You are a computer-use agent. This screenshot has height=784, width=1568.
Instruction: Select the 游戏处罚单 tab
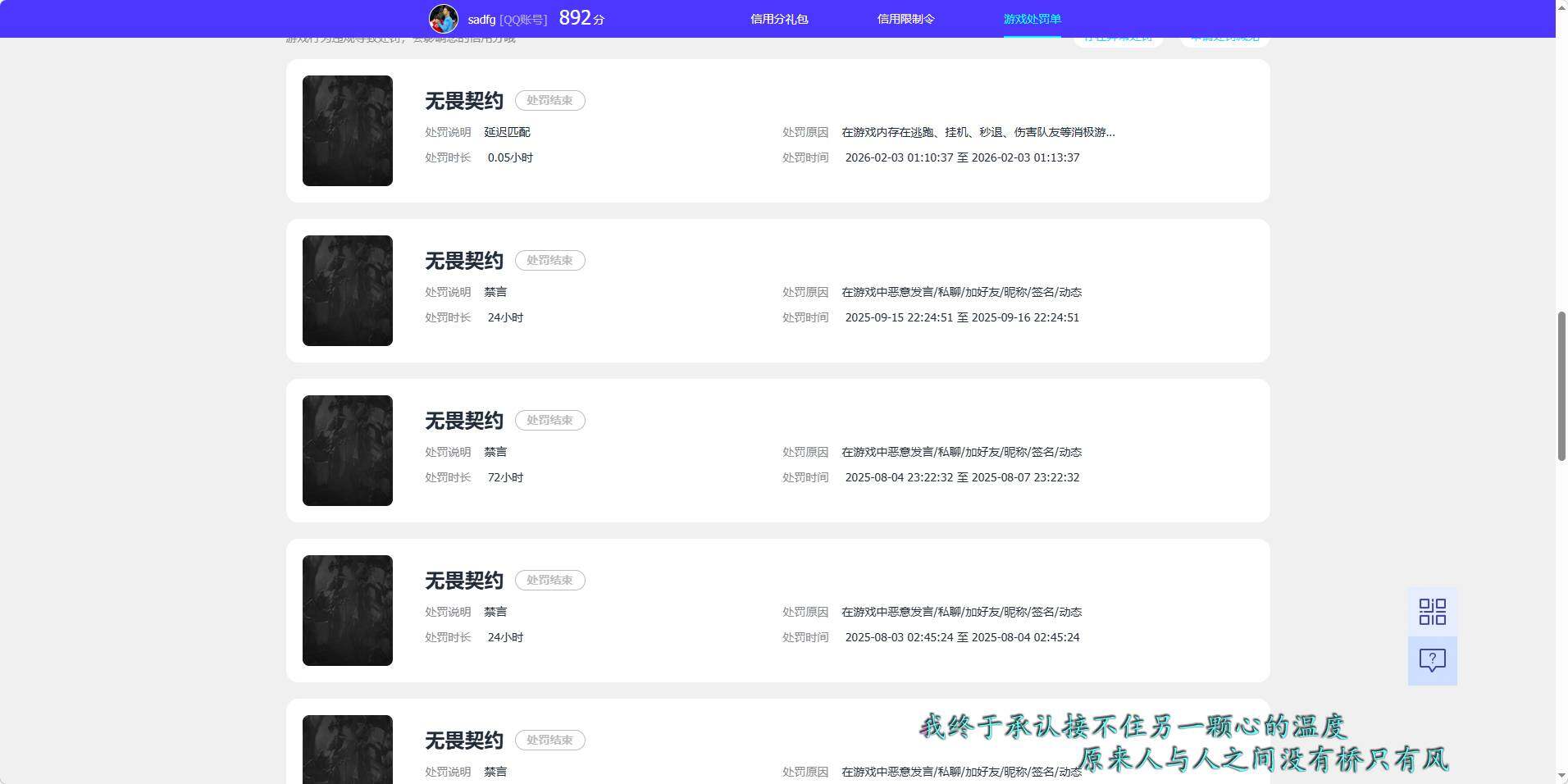click(1030, 18)
